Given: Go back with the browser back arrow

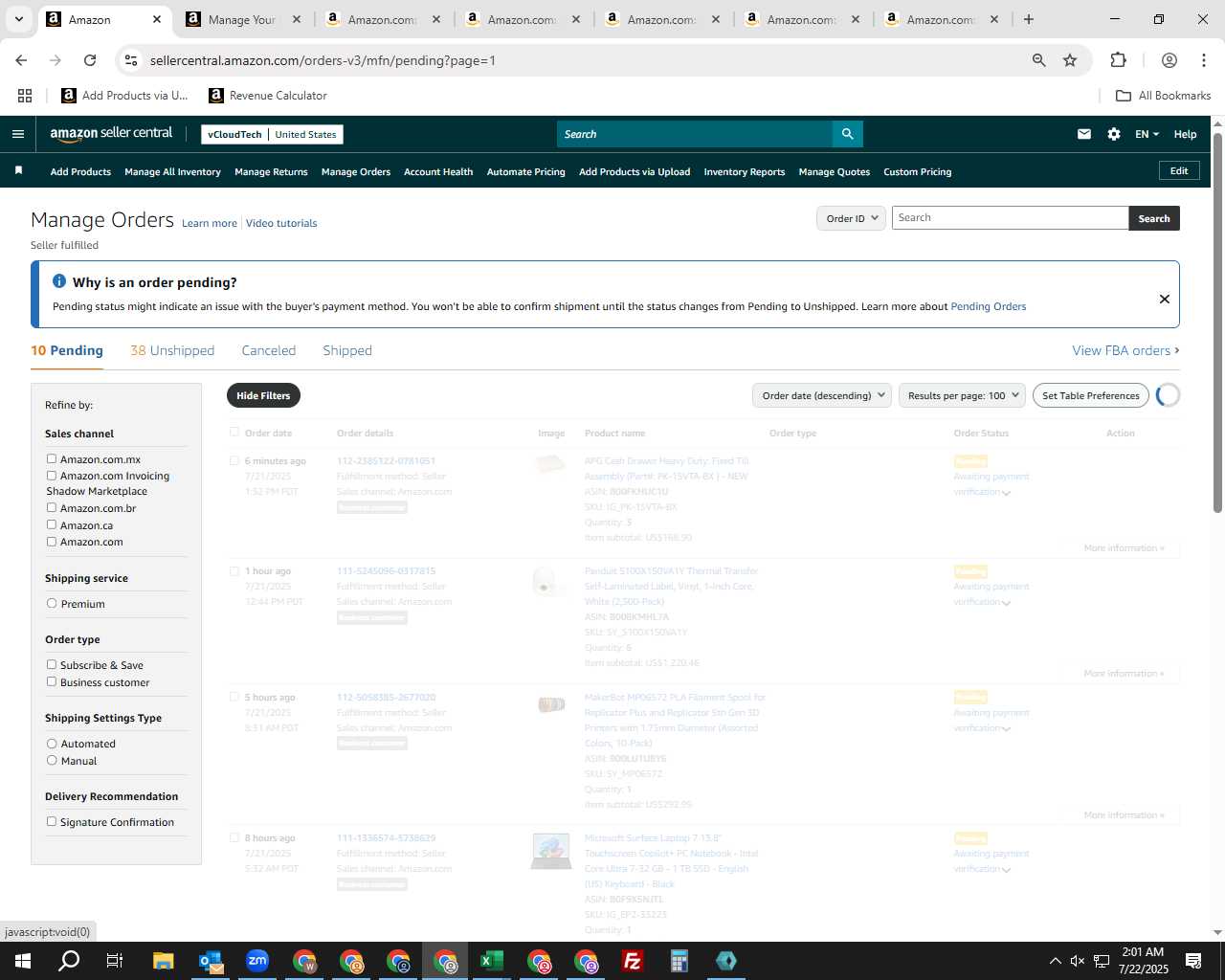Looking at the screenshot, I should tap(22, 60).
